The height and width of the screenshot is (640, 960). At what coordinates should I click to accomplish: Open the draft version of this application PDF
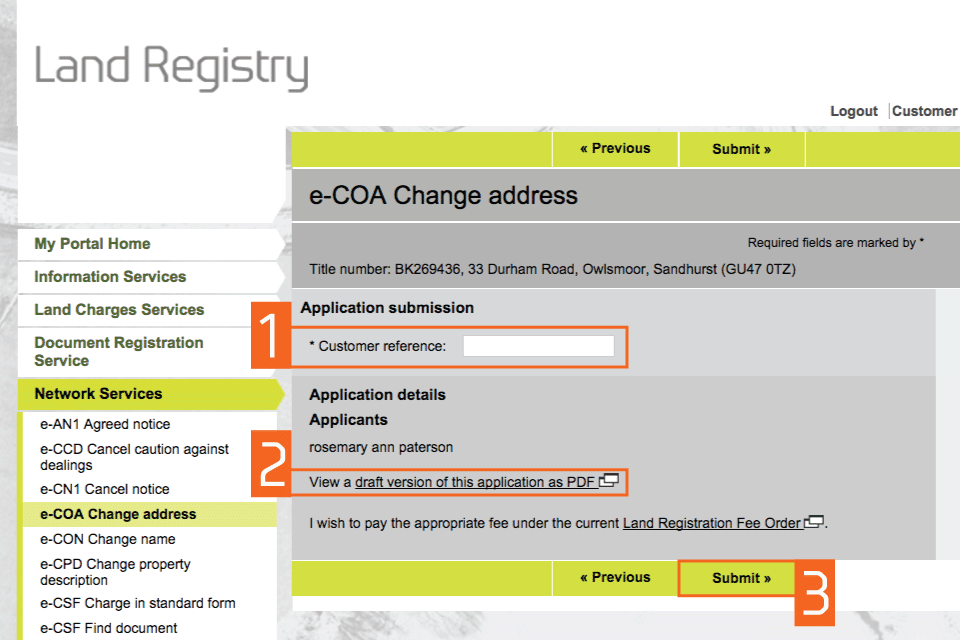click(475, 482)
